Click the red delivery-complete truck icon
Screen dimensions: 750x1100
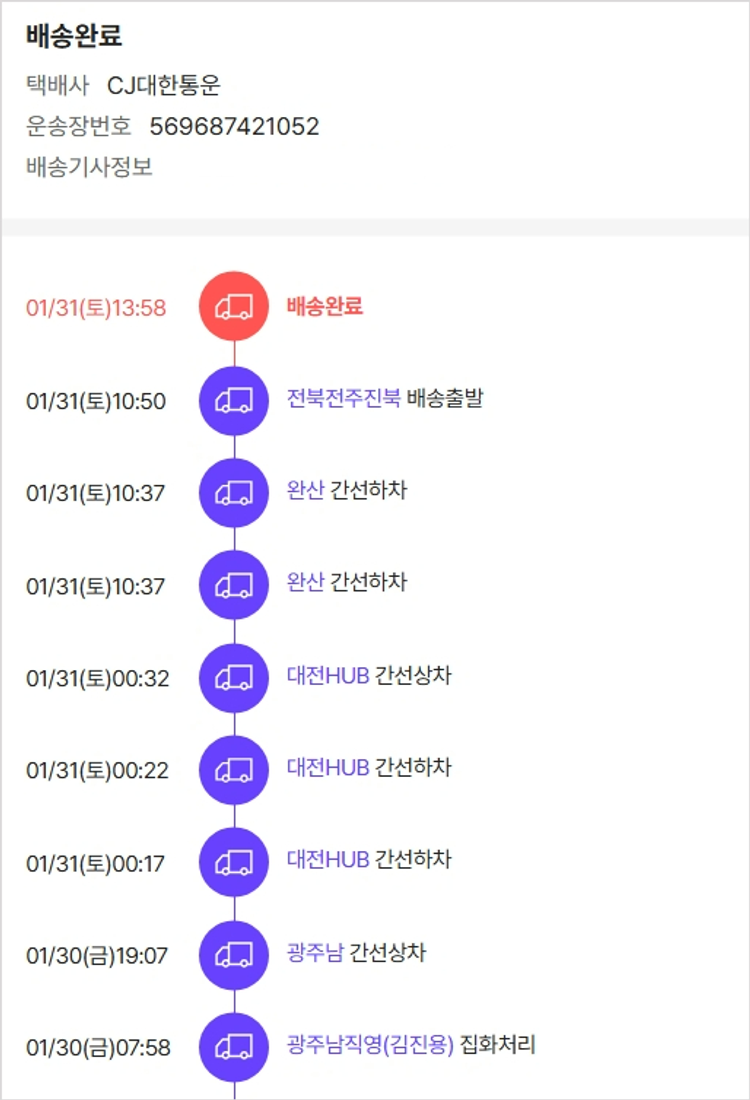coord(234,306)
